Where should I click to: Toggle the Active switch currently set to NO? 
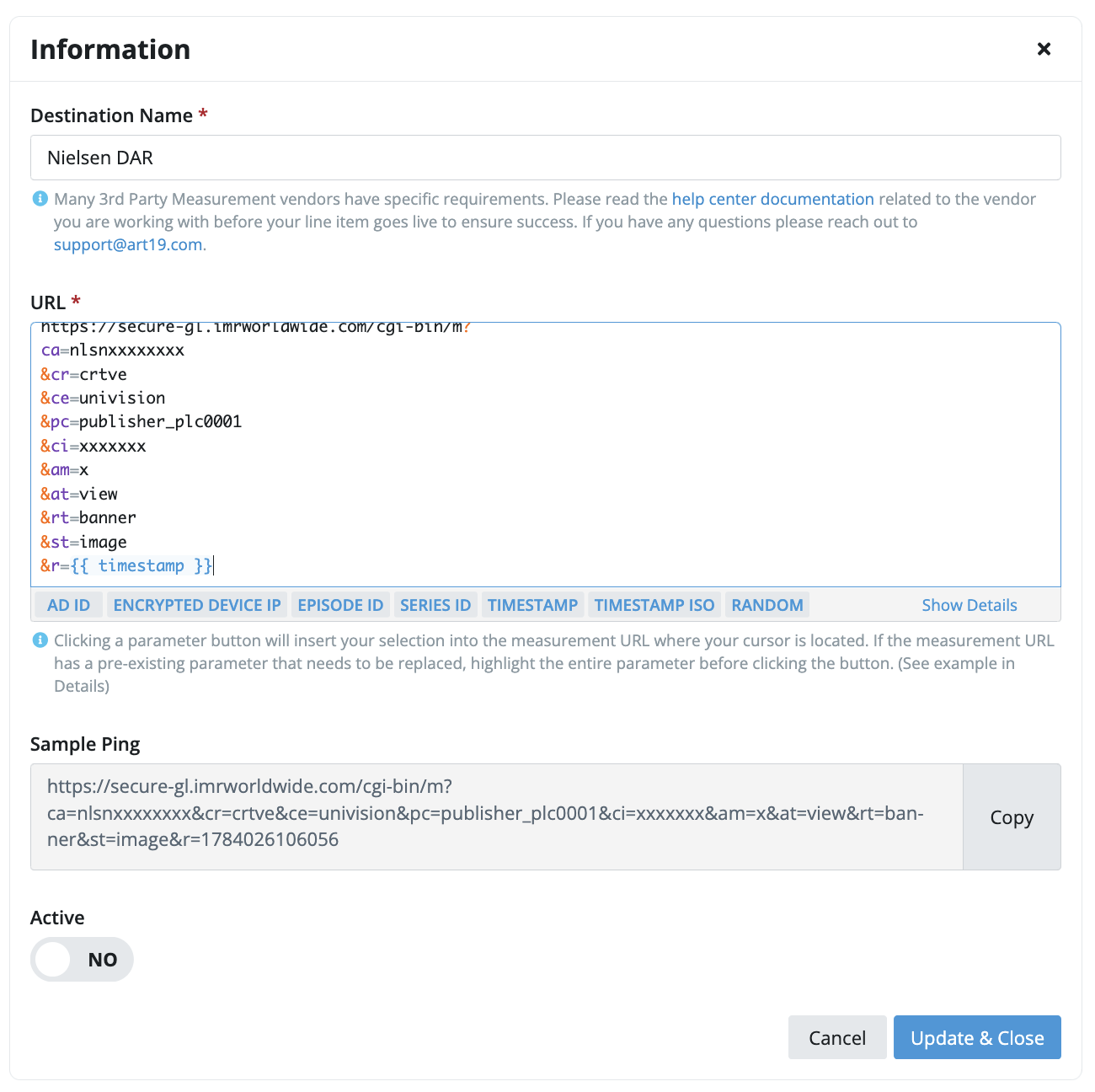[x=82, y=959]
